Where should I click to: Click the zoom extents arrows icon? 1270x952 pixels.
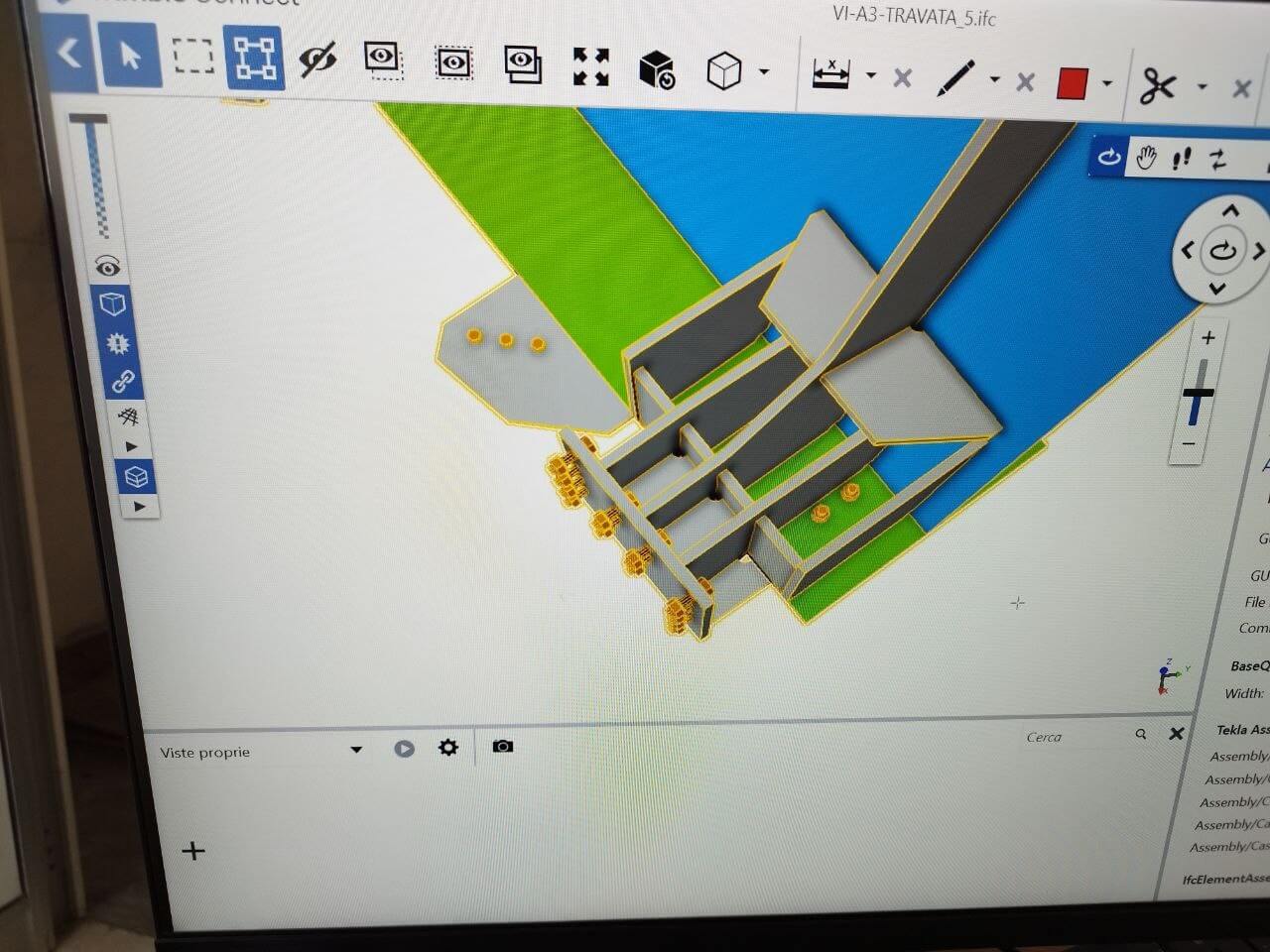(591, 66)
